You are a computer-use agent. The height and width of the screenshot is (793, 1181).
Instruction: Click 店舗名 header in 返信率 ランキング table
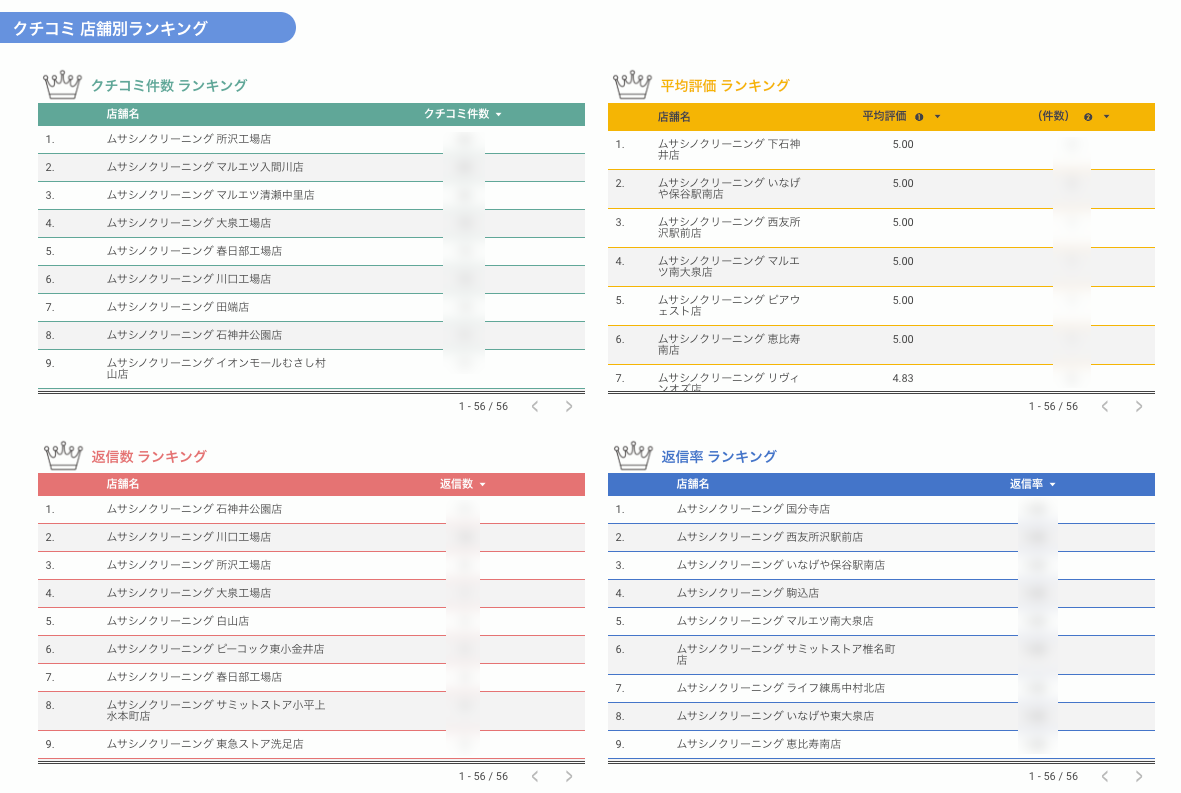click(x=693, y=484)
